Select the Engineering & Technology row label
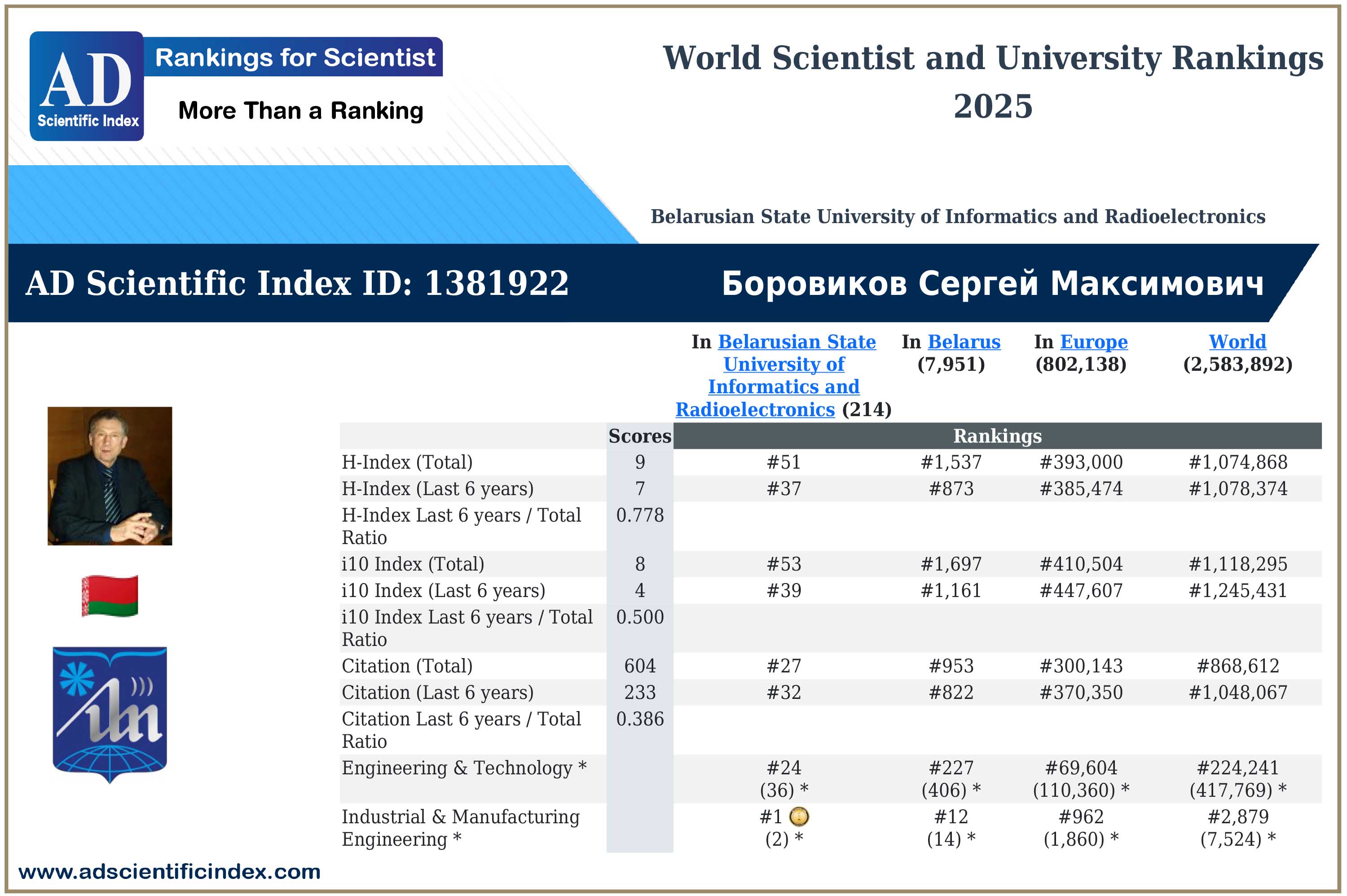Viewport: 1347px width, 896px height. tap(464, 768)
